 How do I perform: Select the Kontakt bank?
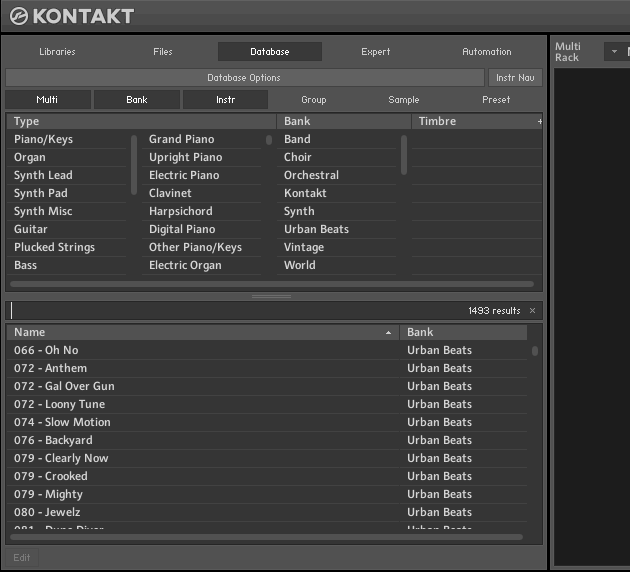click(x=337, y=193)
